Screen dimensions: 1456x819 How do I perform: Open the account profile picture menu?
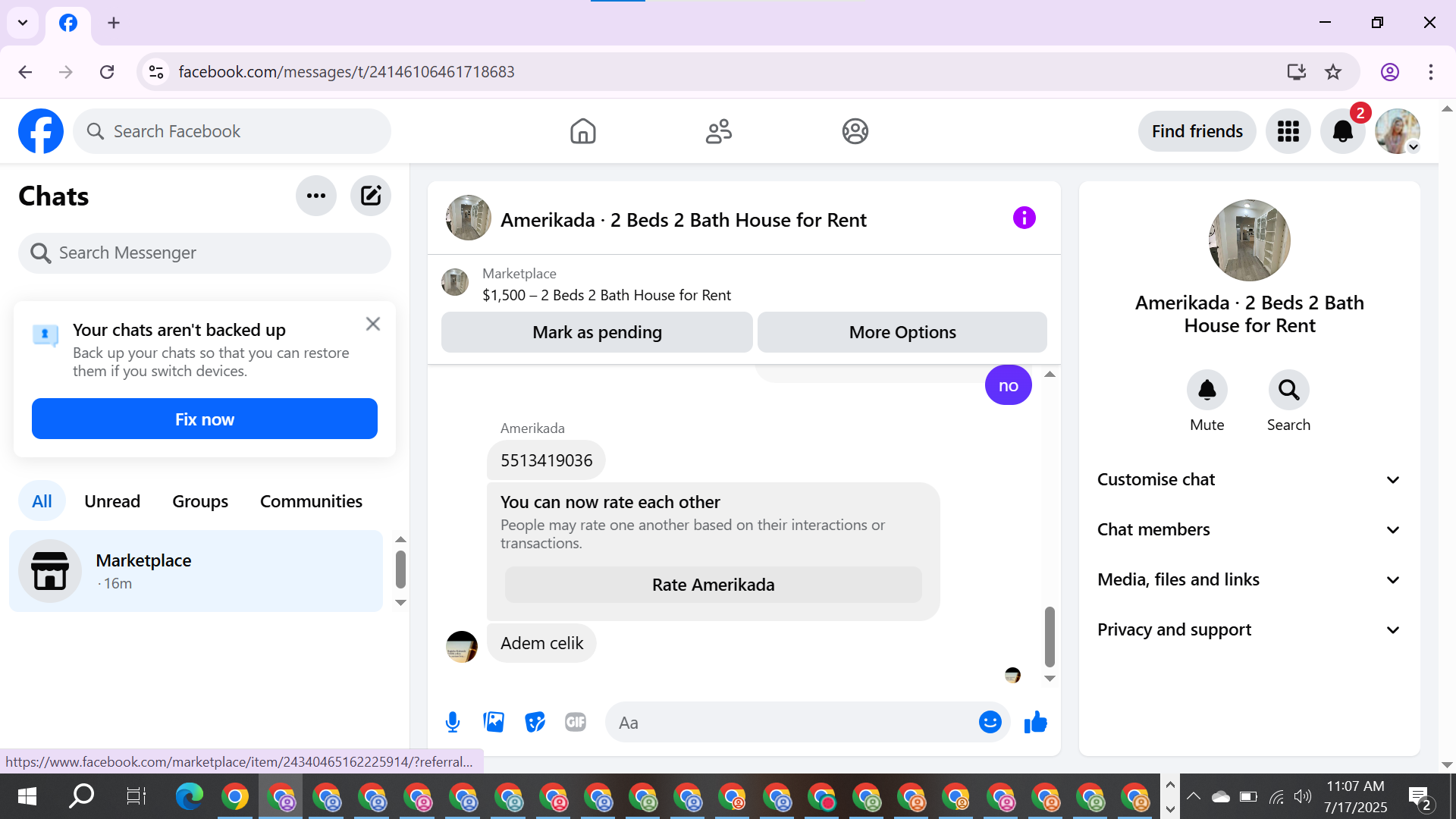coord(1398,131)
